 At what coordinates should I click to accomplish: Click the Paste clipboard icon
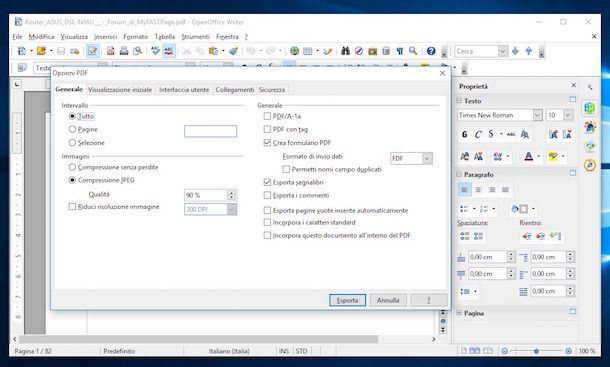click(x=213, y=51)
